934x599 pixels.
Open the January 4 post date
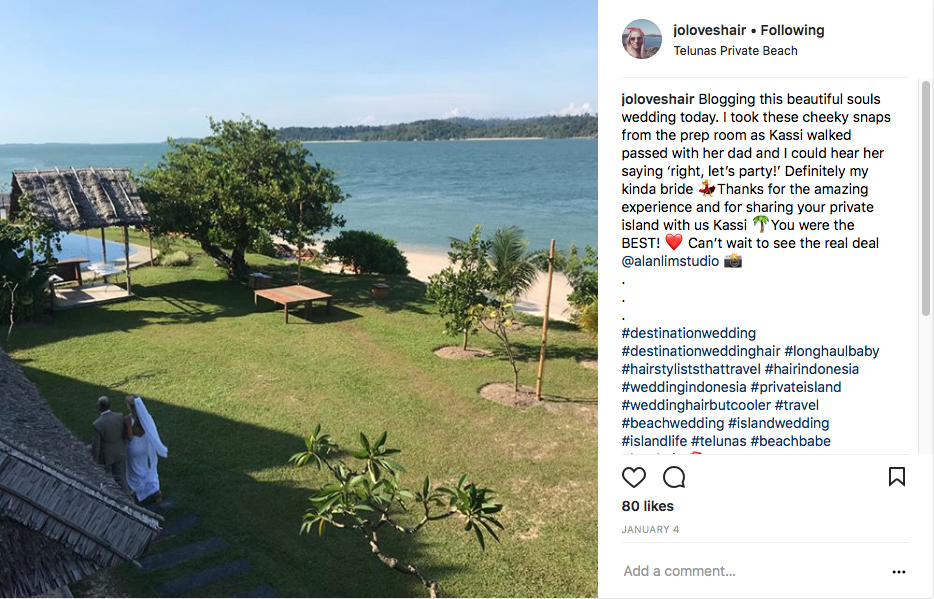650,529
